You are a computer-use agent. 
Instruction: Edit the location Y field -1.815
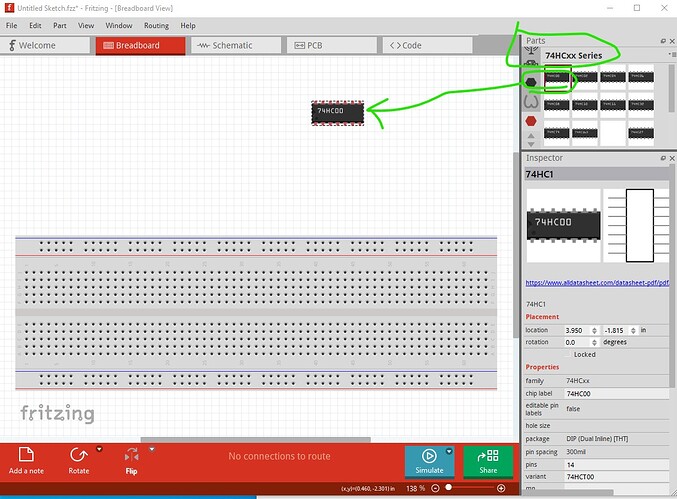[x=616, y=330]
